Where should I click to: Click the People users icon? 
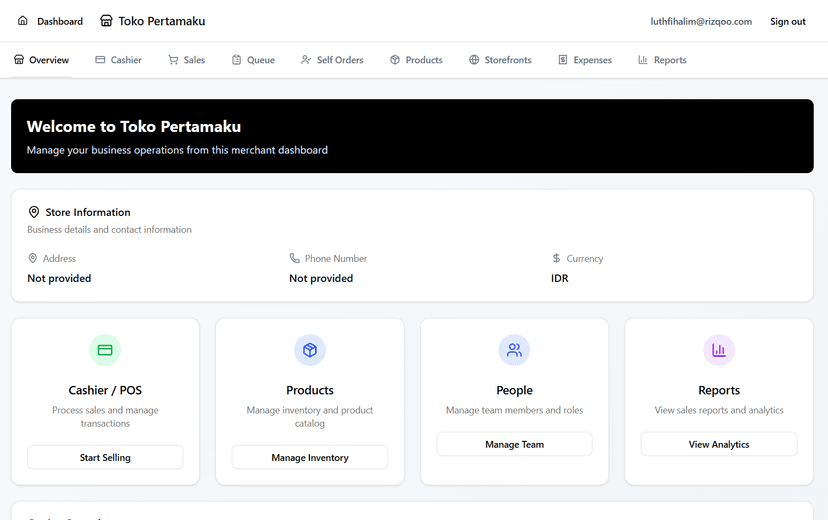tap(514, 350)
